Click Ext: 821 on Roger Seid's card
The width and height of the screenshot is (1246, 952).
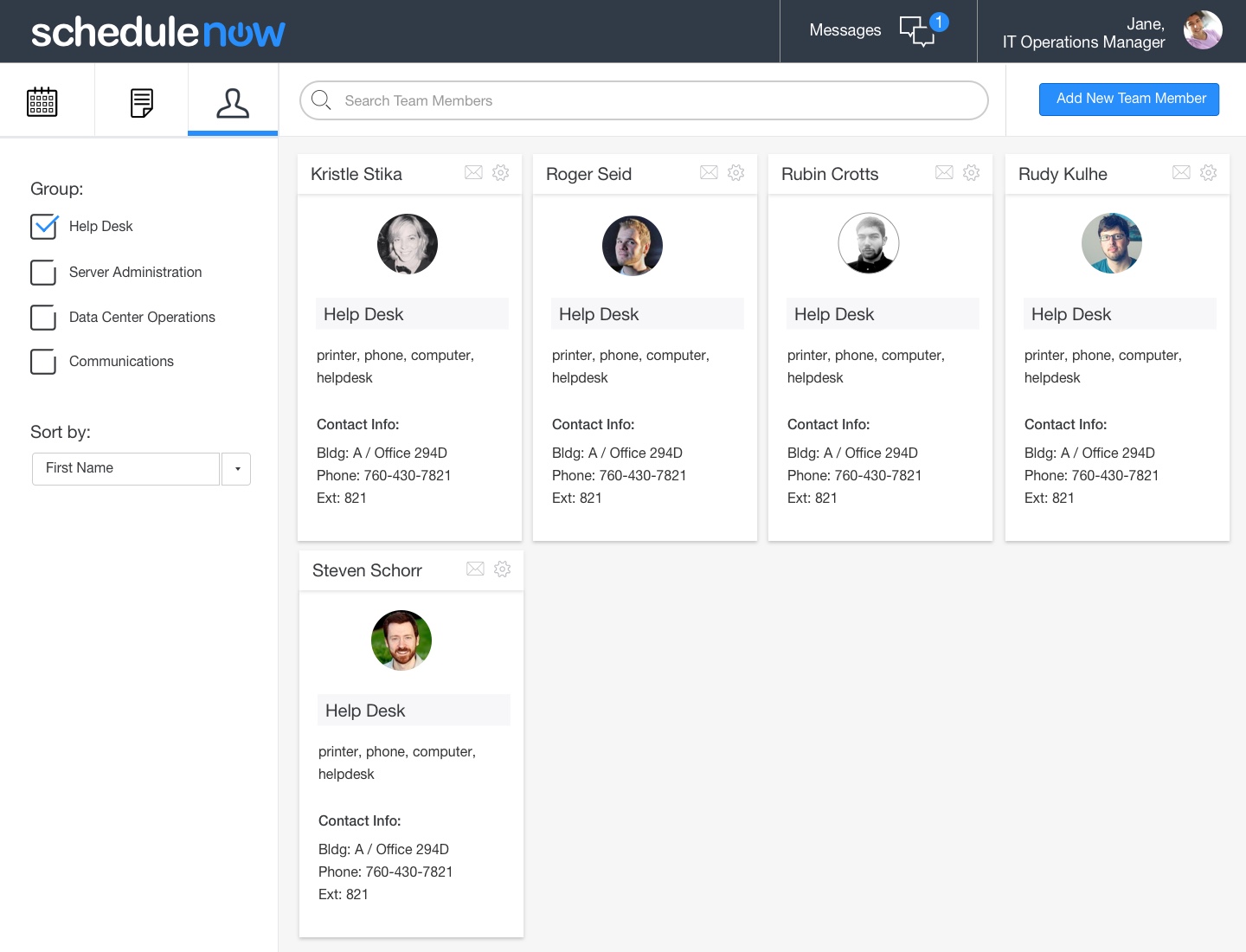pyautogui.click(x=577, y=498)
